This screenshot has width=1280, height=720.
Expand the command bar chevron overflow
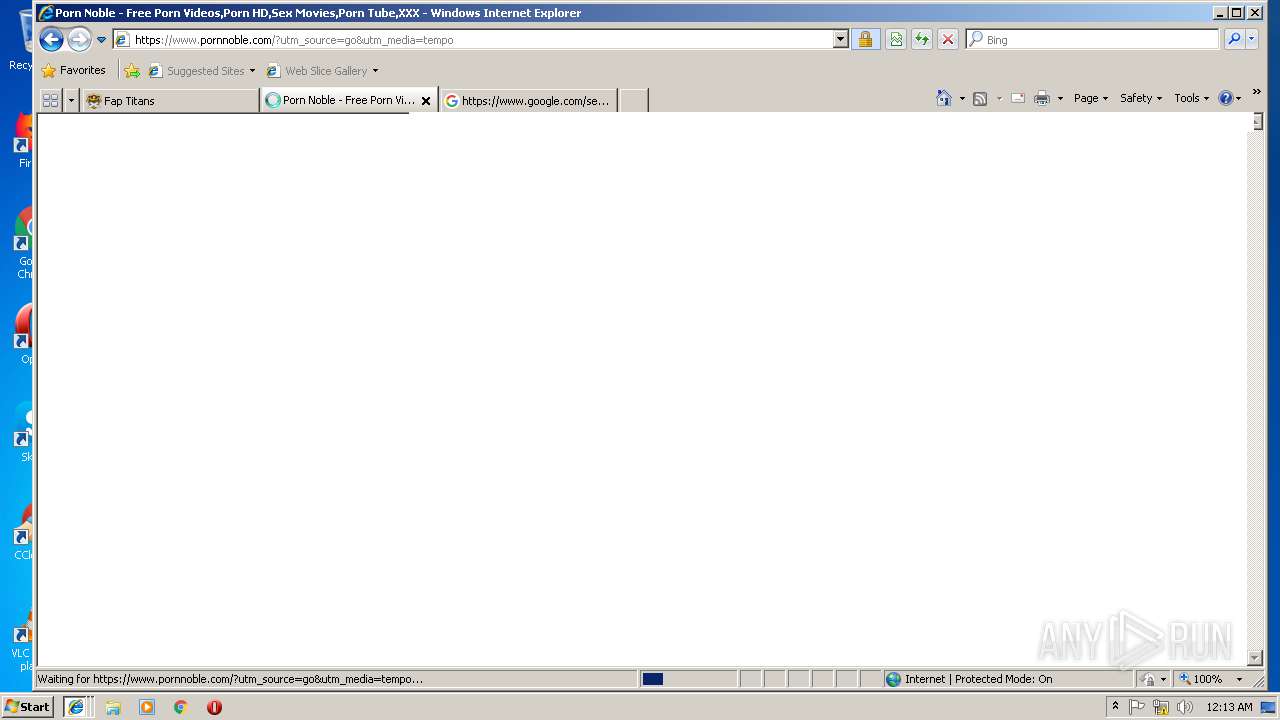click(1256, 93)
